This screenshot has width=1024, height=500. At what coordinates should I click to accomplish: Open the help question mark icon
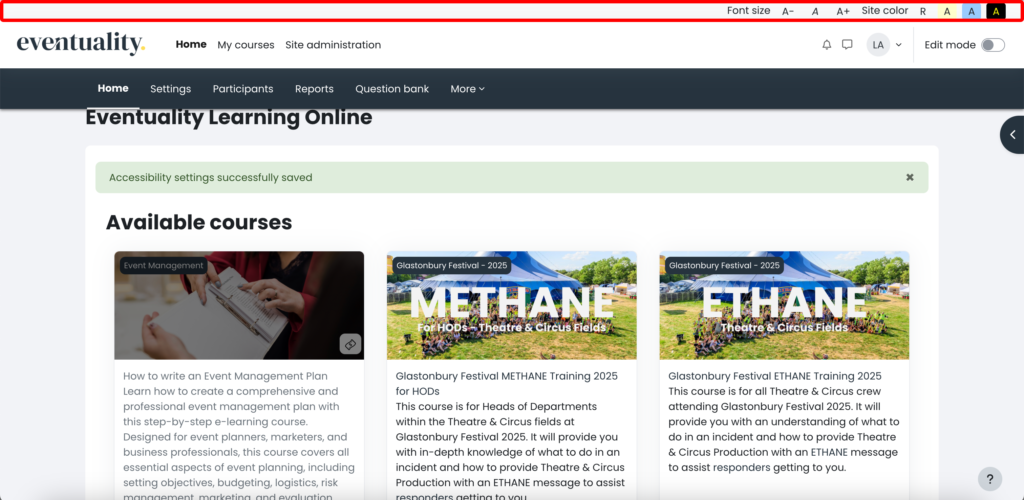tap(989, 479)
